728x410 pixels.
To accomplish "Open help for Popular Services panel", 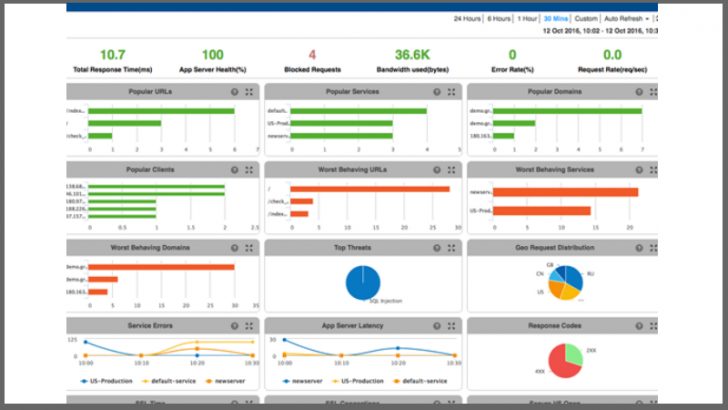I will pyautogui.click(x=437, y=92).
